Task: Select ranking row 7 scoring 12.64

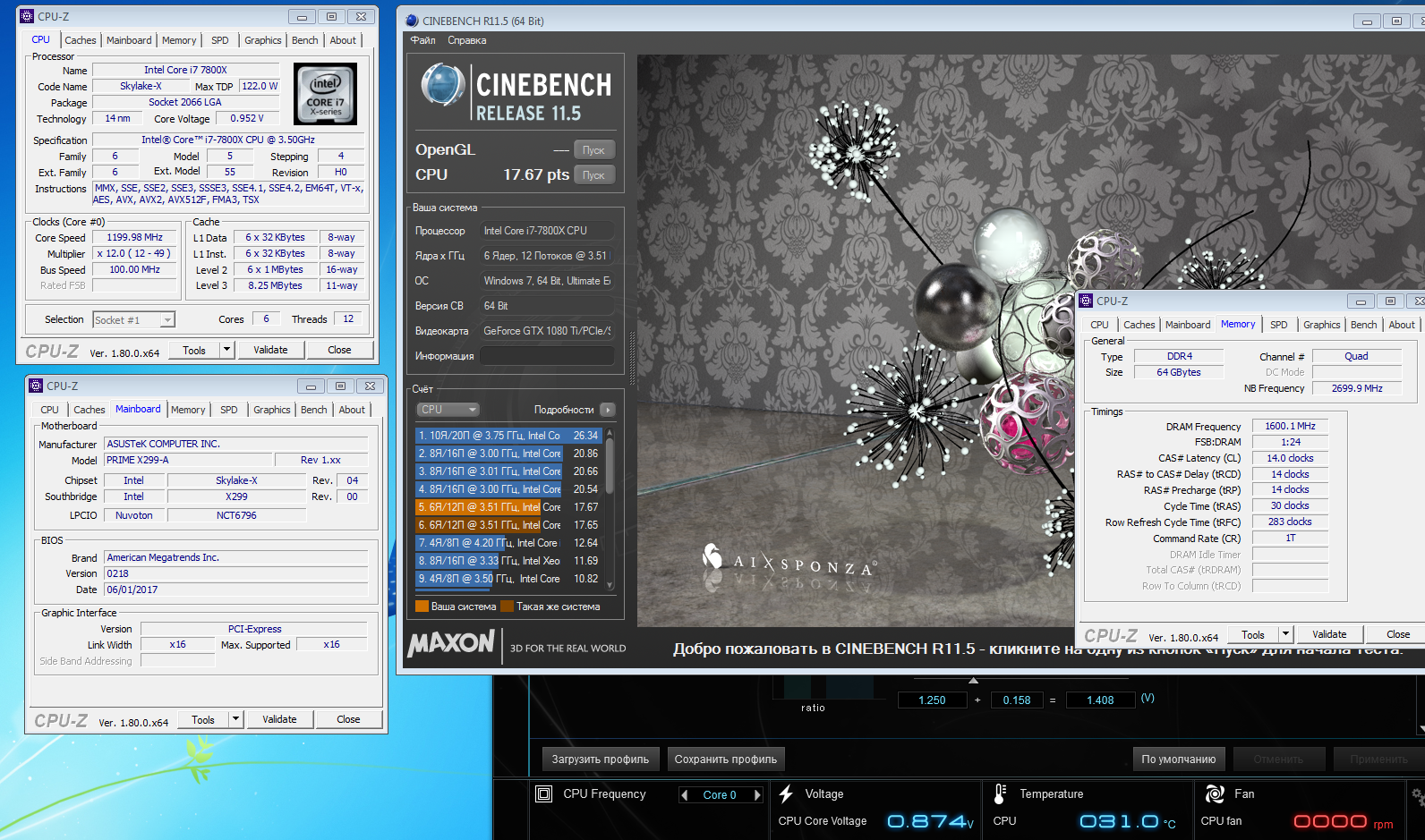Action: pyautogui.click(x=508, y=543)
